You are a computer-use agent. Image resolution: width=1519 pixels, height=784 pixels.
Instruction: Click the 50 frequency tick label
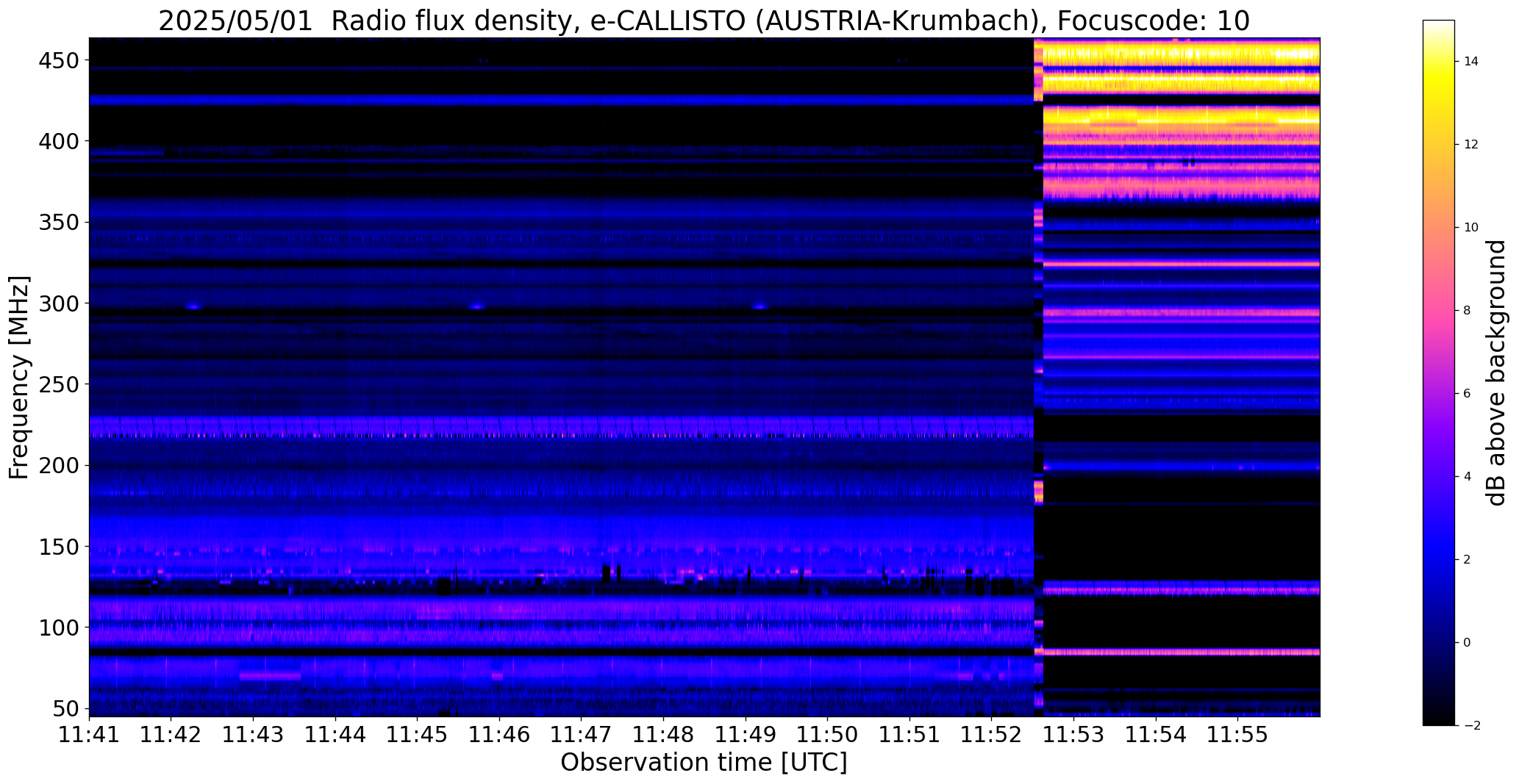coord(65,708)
